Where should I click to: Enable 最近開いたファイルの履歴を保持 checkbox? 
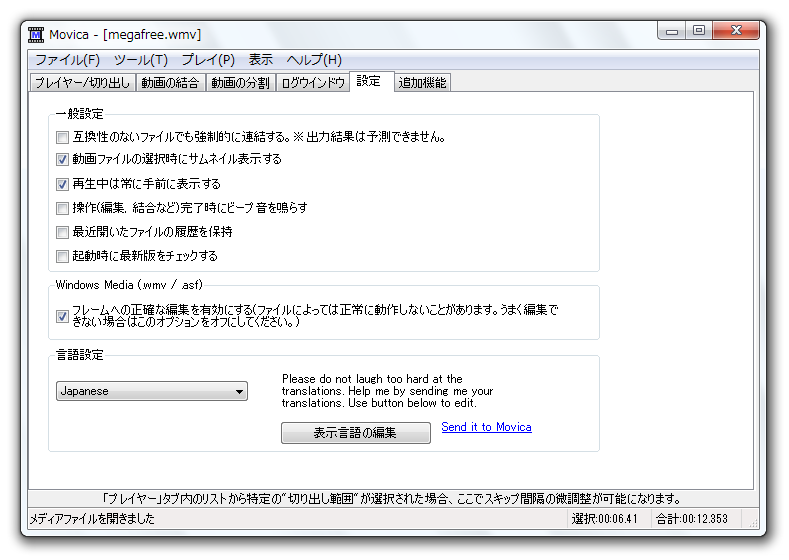pyautogui.click(x=62, y=232)
